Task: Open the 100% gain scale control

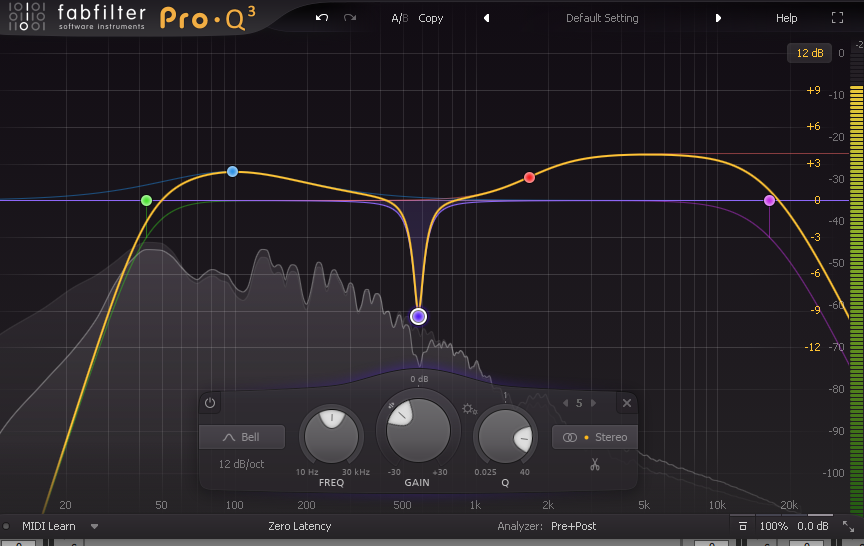Action: click(x=774, y=526)
